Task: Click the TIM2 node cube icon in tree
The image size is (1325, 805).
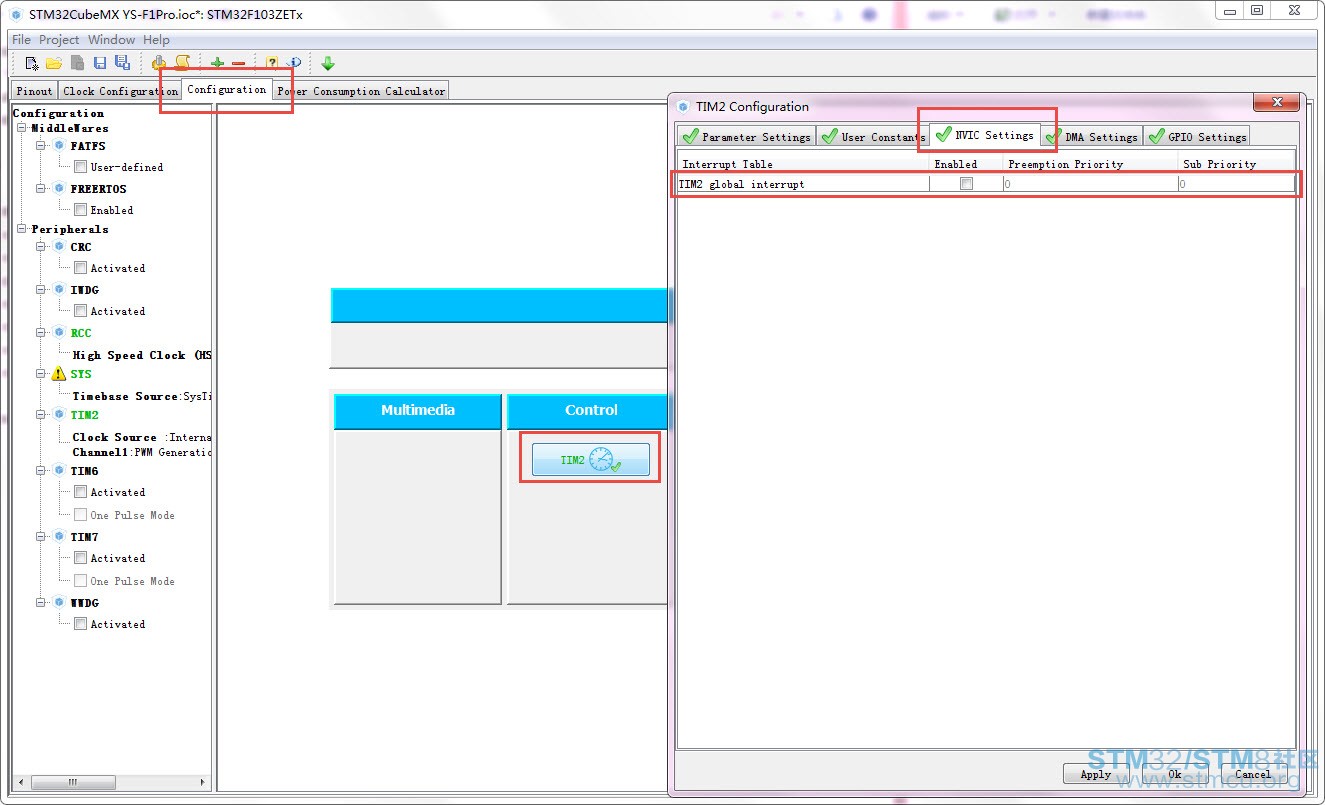Action: [x=59, y=415]
